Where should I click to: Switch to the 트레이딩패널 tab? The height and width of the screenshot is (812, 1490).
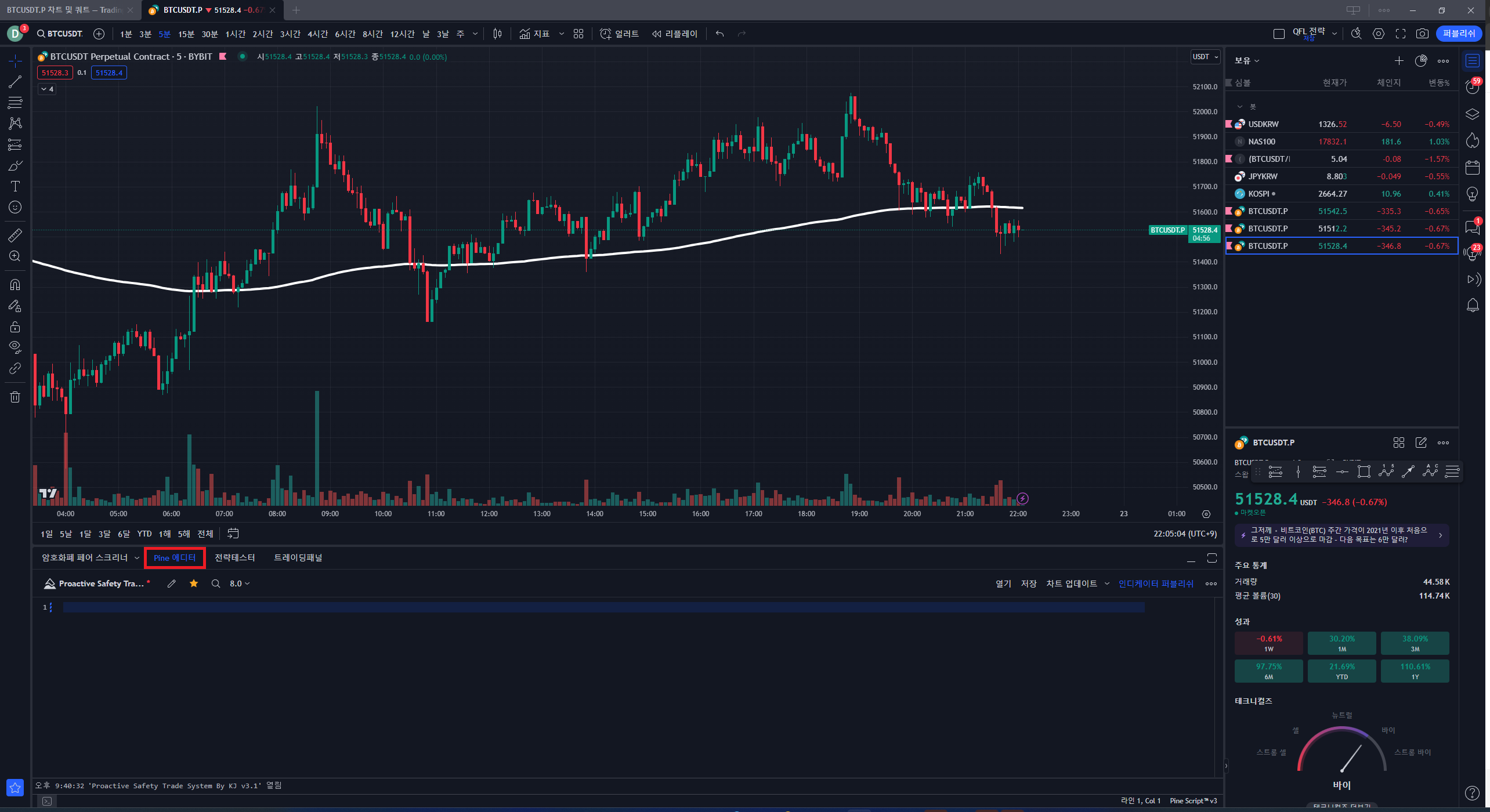tap(298, 557)
